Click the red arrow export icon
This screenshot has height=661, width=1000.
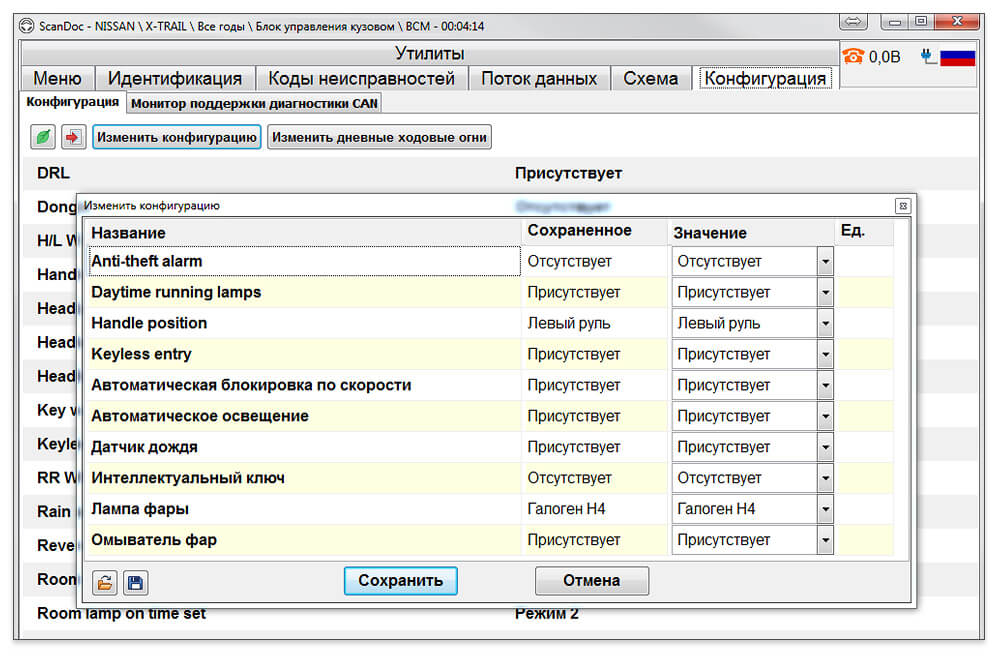[73, 137]
